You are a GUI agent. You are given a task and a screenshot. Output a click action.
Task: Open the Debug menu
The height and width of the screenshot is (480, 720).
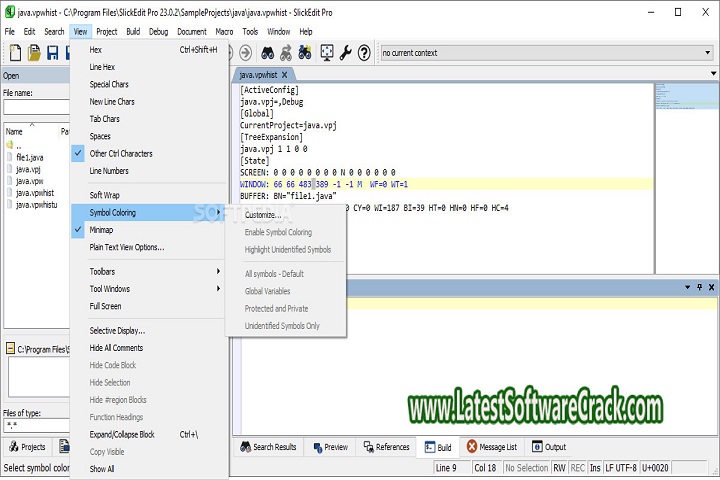click(158, 32)
